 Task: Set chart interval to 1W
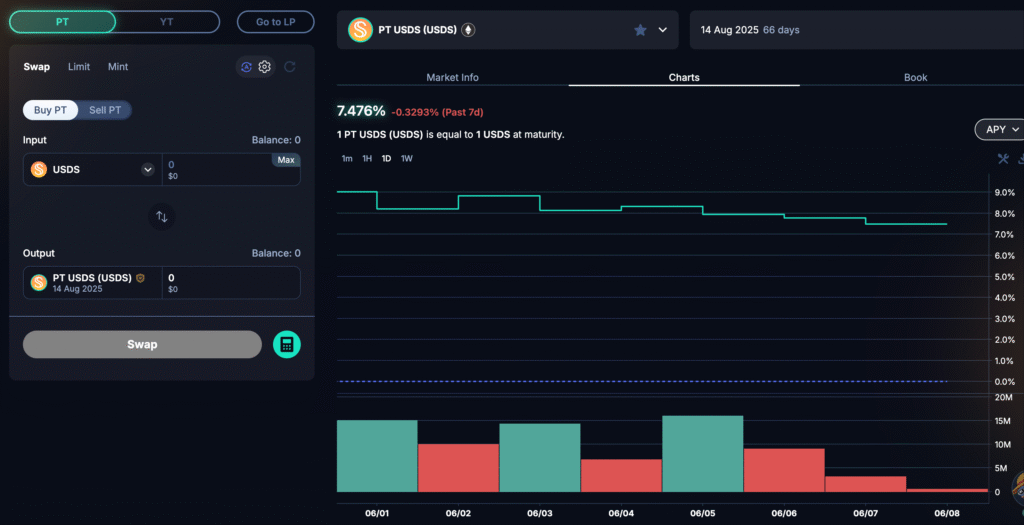[x=407, y=159]
